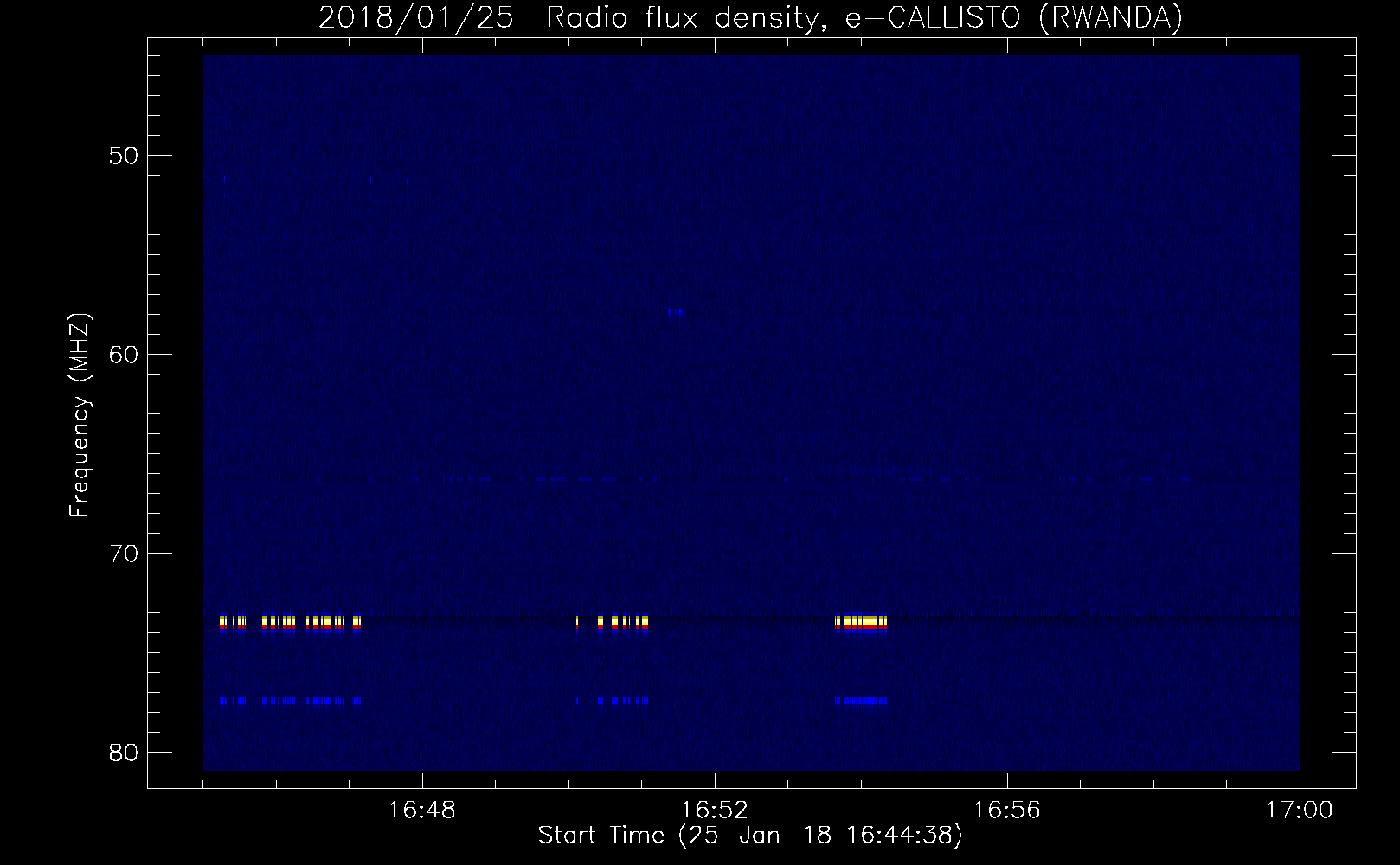
Task: Click the 50 frequency tick label on the left axis
Action: point(123,156)
